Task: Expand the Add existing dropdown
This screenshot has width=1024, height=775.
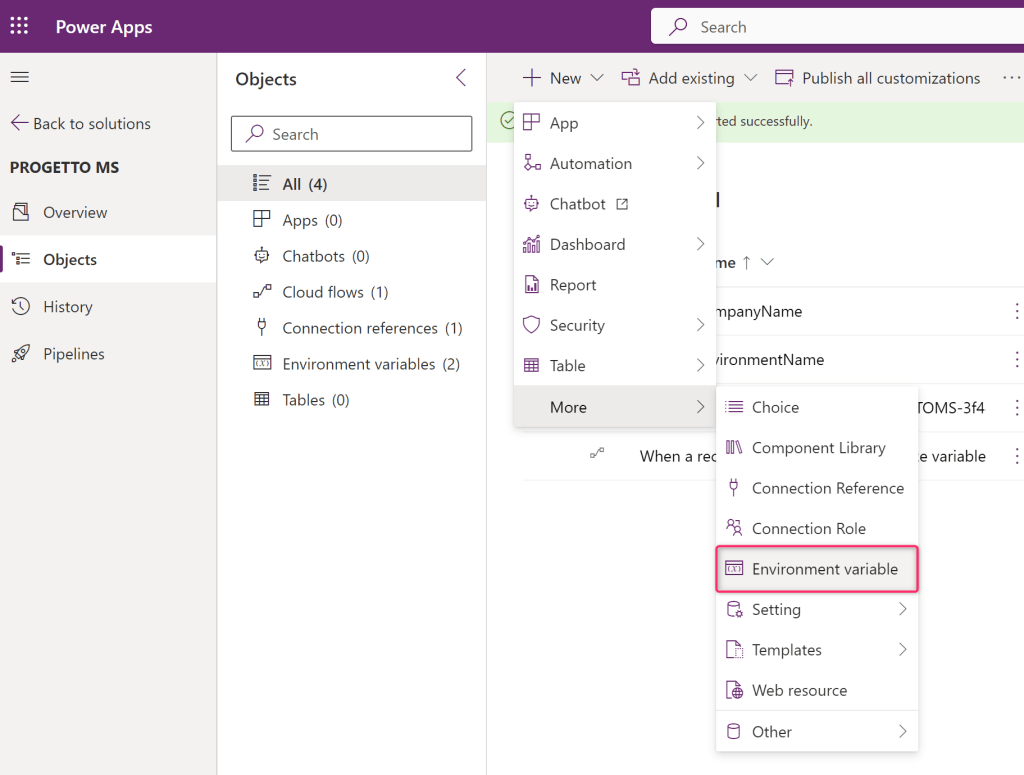Action: (689, 78)
